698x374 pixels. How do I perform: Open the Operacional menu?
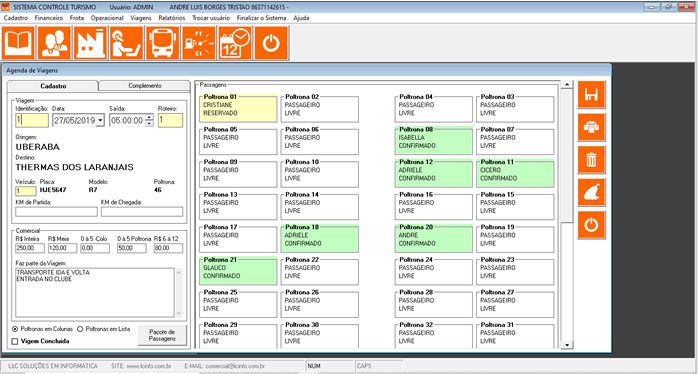(x=107, y=18)
